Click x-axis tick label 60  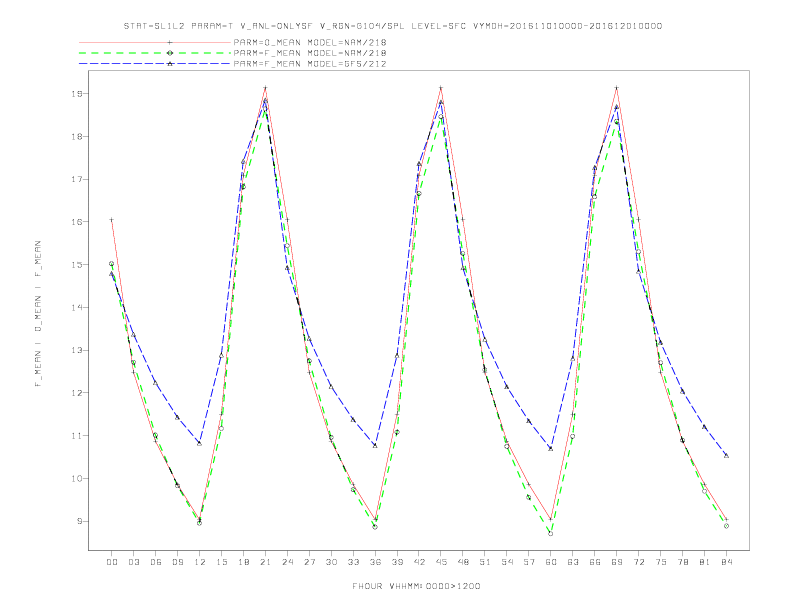click(x=551, y=562)
